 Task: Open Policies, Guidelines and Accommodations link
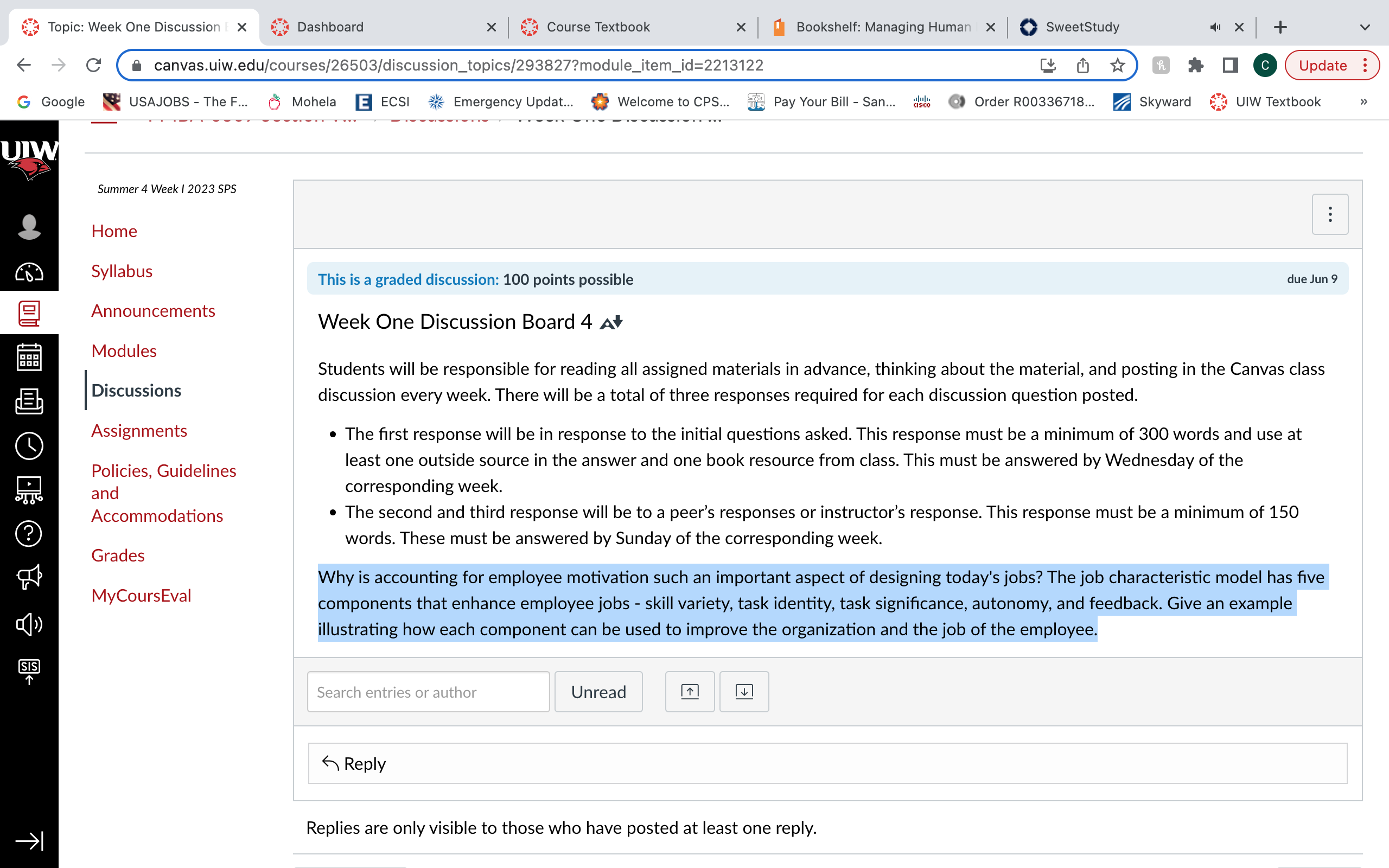(x=163, y=493)
